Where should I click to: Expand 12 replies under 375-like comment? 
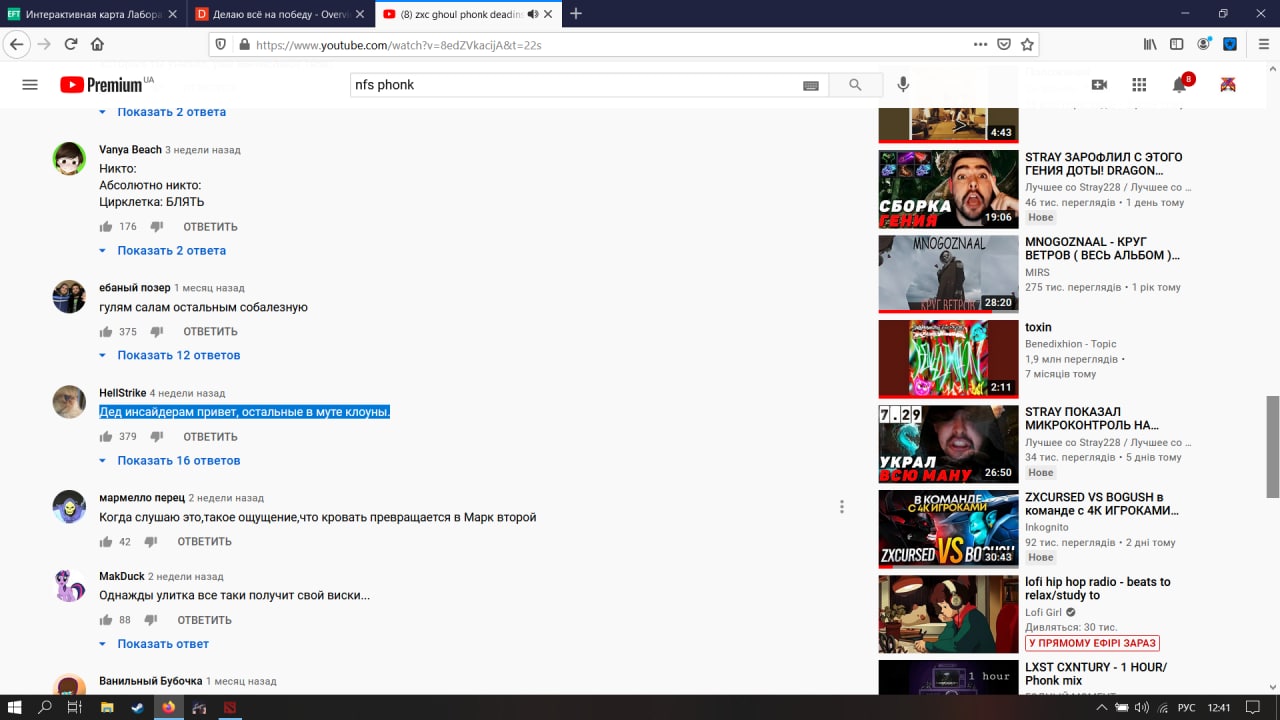coord(170,355)
